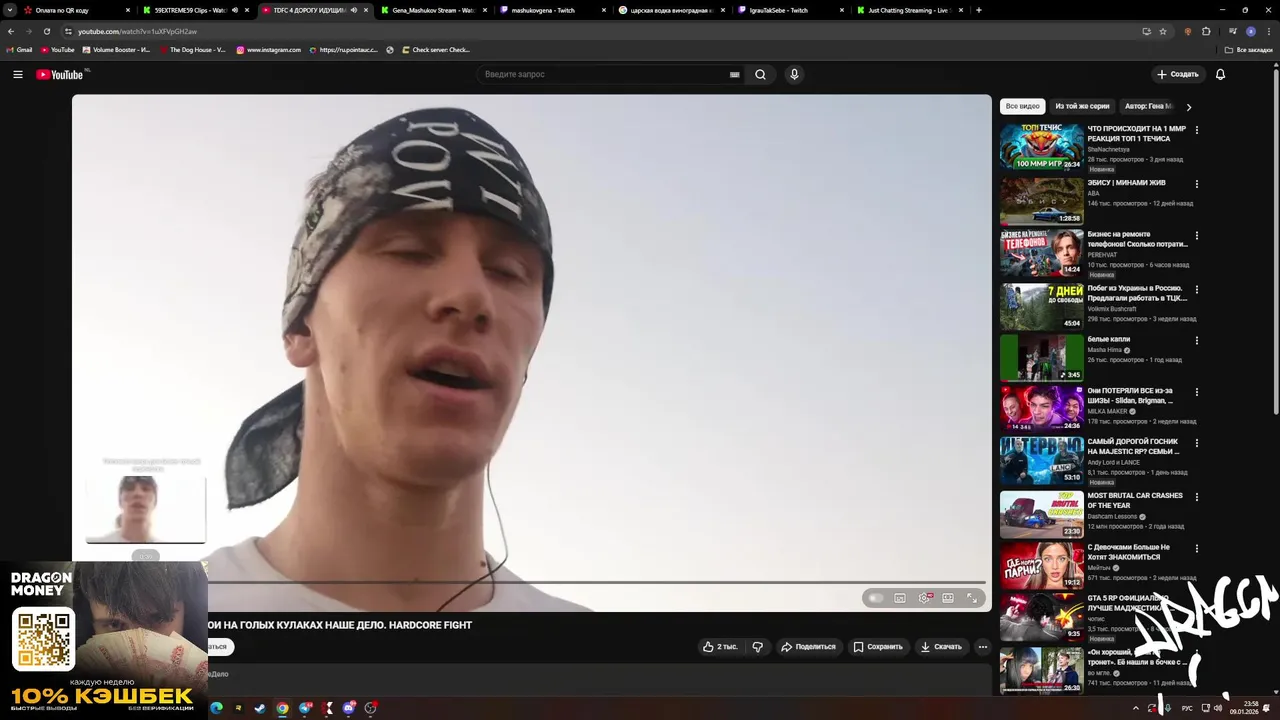
Task: Submit search with the magnifier button
Action: 761,74
